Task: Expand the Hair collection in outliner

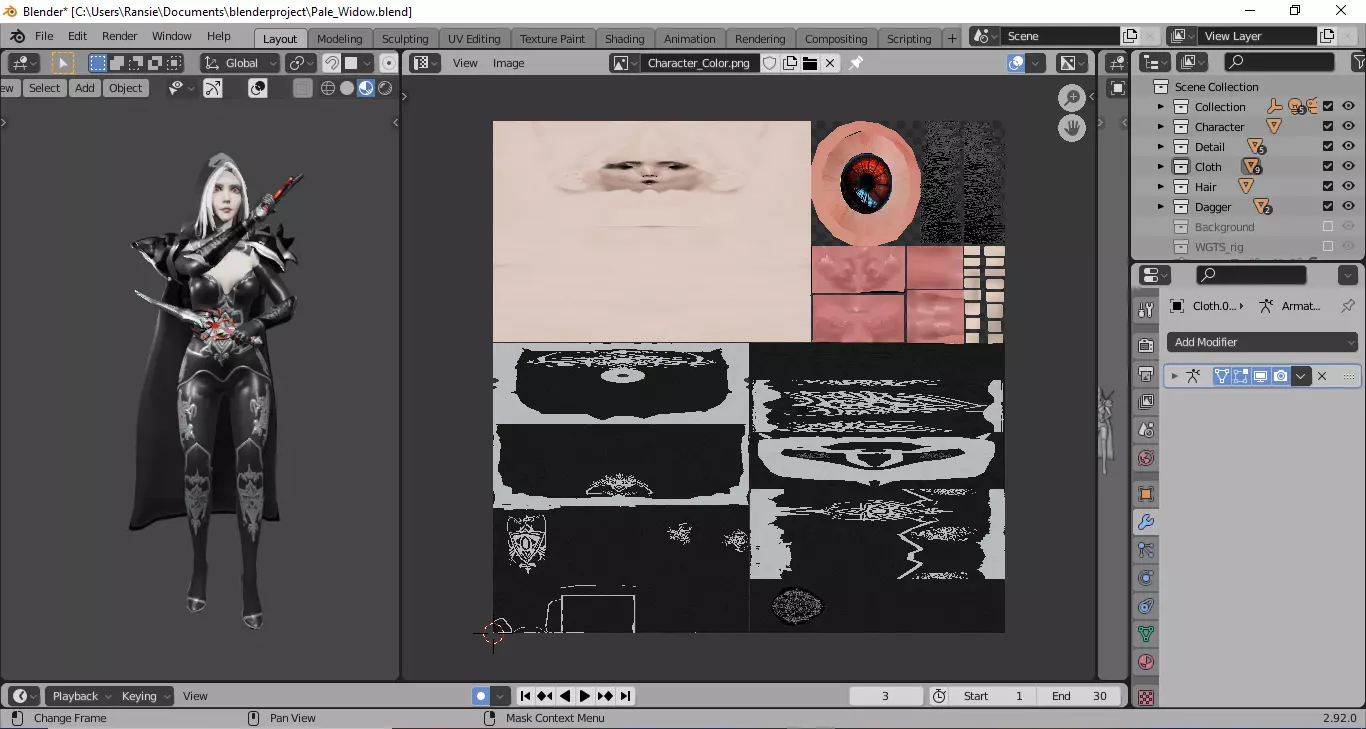Action: [1161, 187]
